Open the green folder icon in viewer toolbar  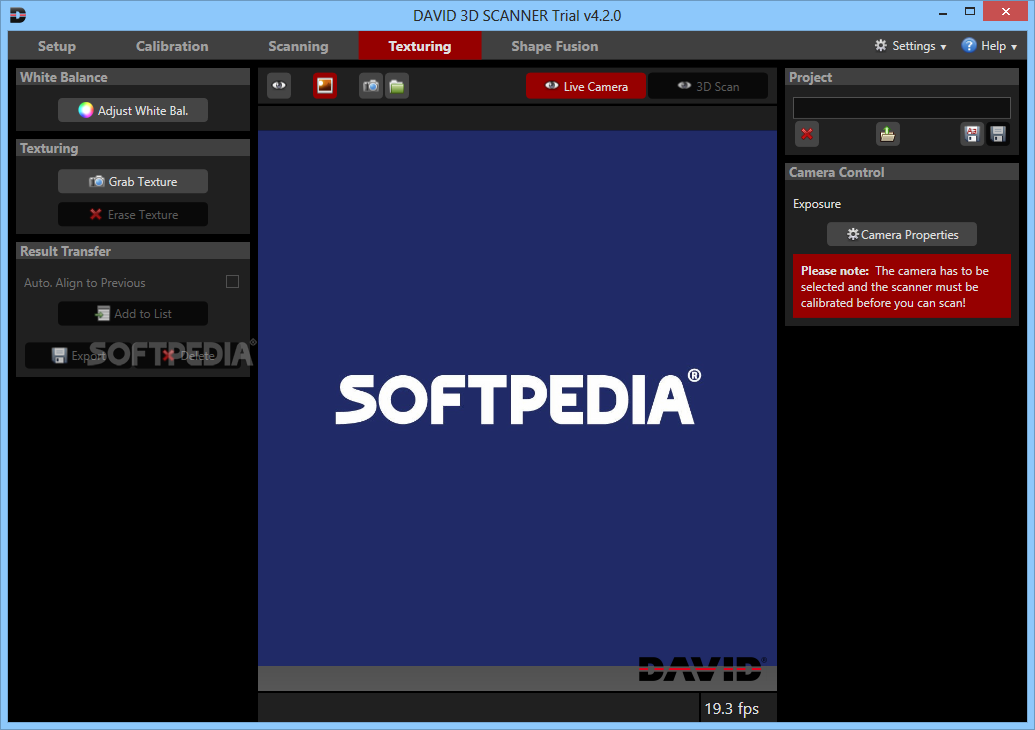click(397, 86)
